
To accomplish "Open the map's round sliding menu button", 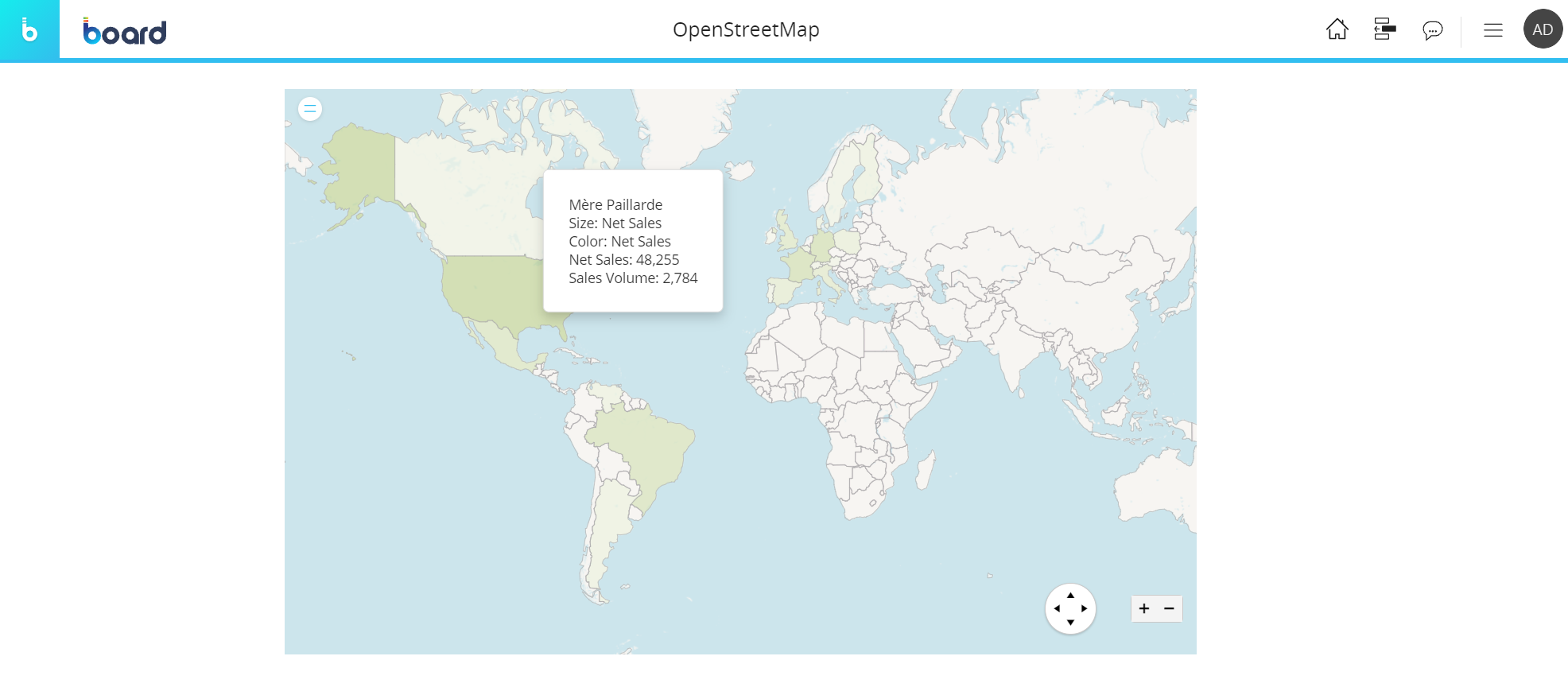I will (x=310, y=109).
